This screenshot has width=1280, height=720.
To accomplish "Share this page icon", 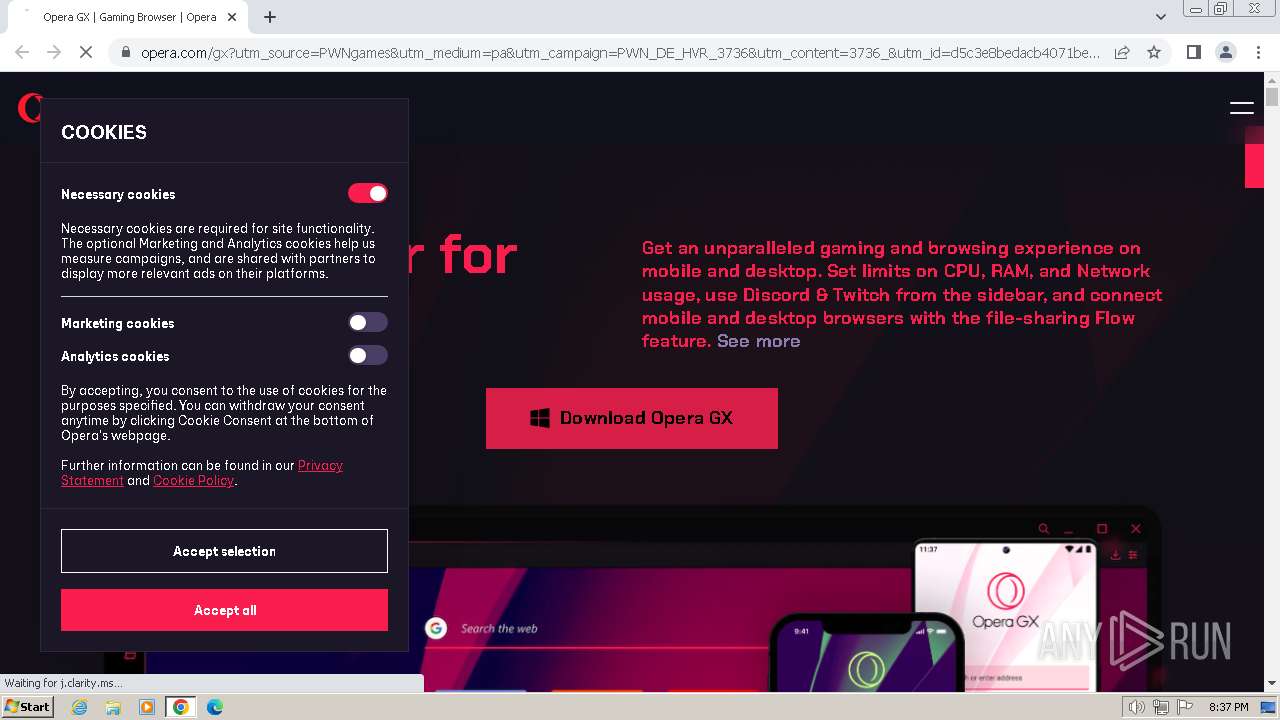I will [1122, 52].
